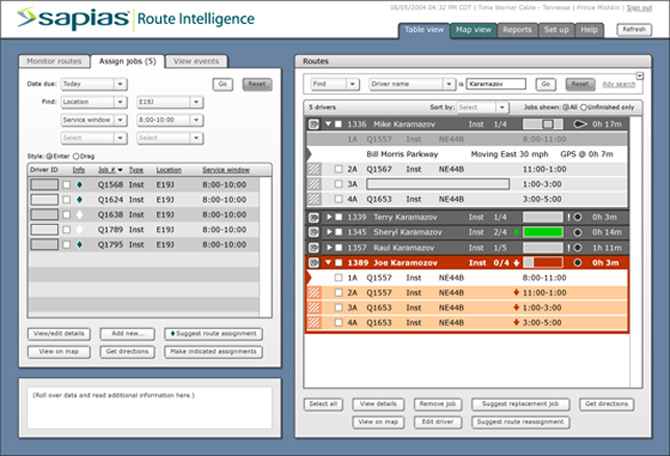
Task: Select the Drag style radio button
Action: point(76,156)
